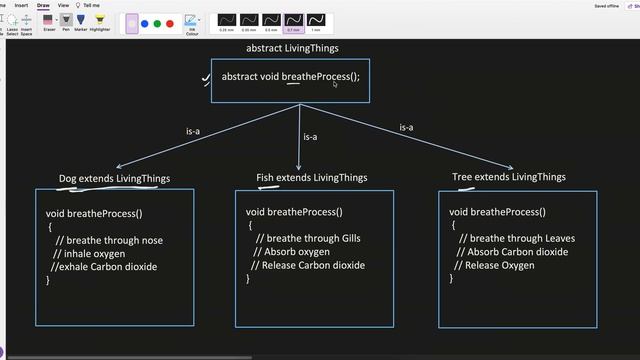Set pen thickness to 1 mm
This screenshot has height=360, width=640.
[316, 23]
